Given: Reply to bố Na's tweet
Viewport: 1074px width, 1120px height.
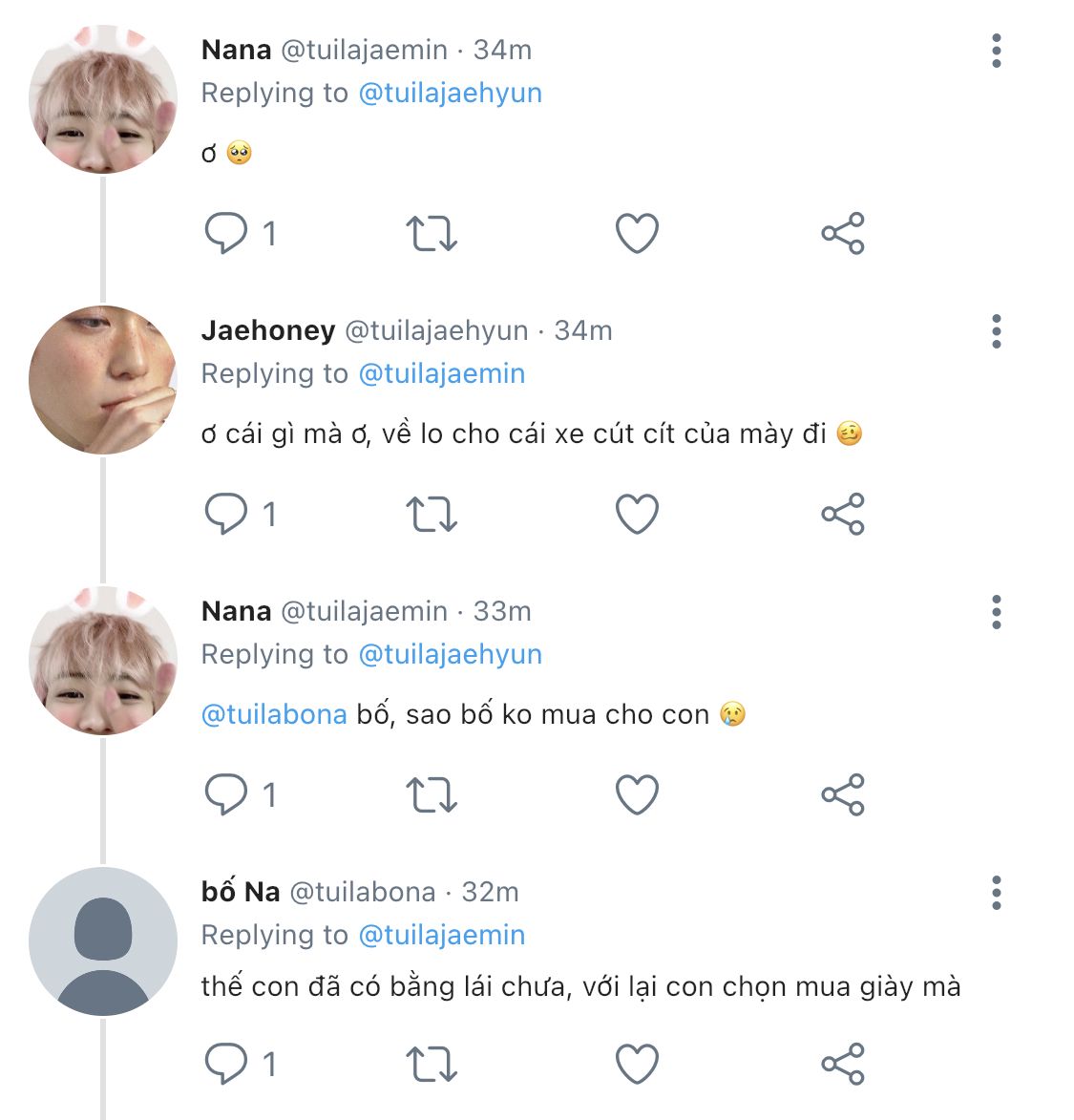Looking at the screenshot, I should pyautogui.click(x=226, y=1064).
